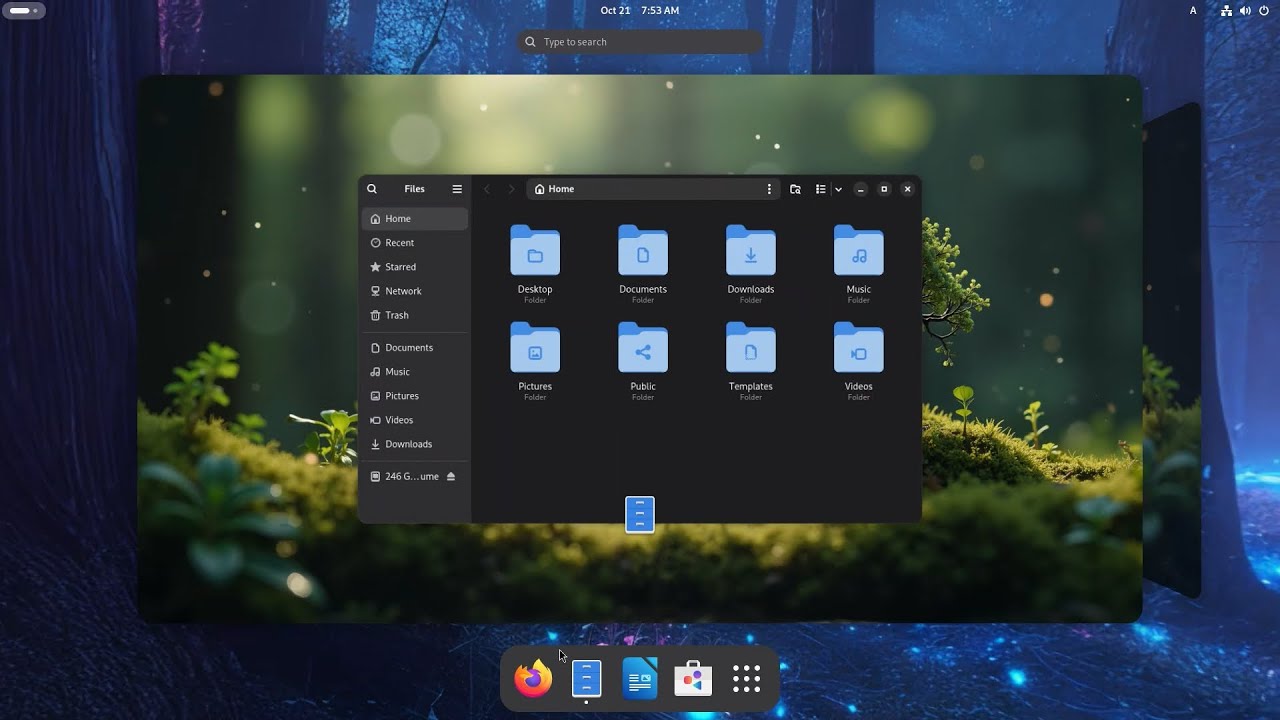The image size is (1280, 720).
Task: Show the applications grid from dock
Action: pyautogui.click(x=747, y=679)
